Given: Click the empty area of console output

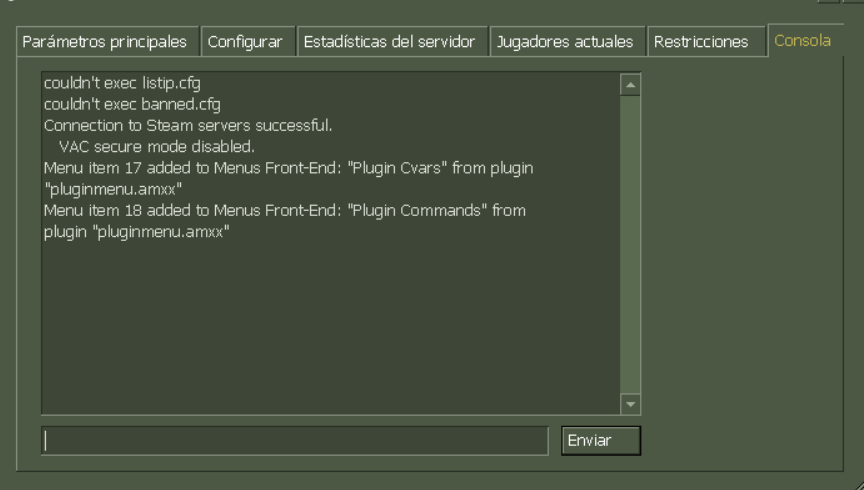Looking at the screenshot, I should pyautogui.click(x=330, y=320).
